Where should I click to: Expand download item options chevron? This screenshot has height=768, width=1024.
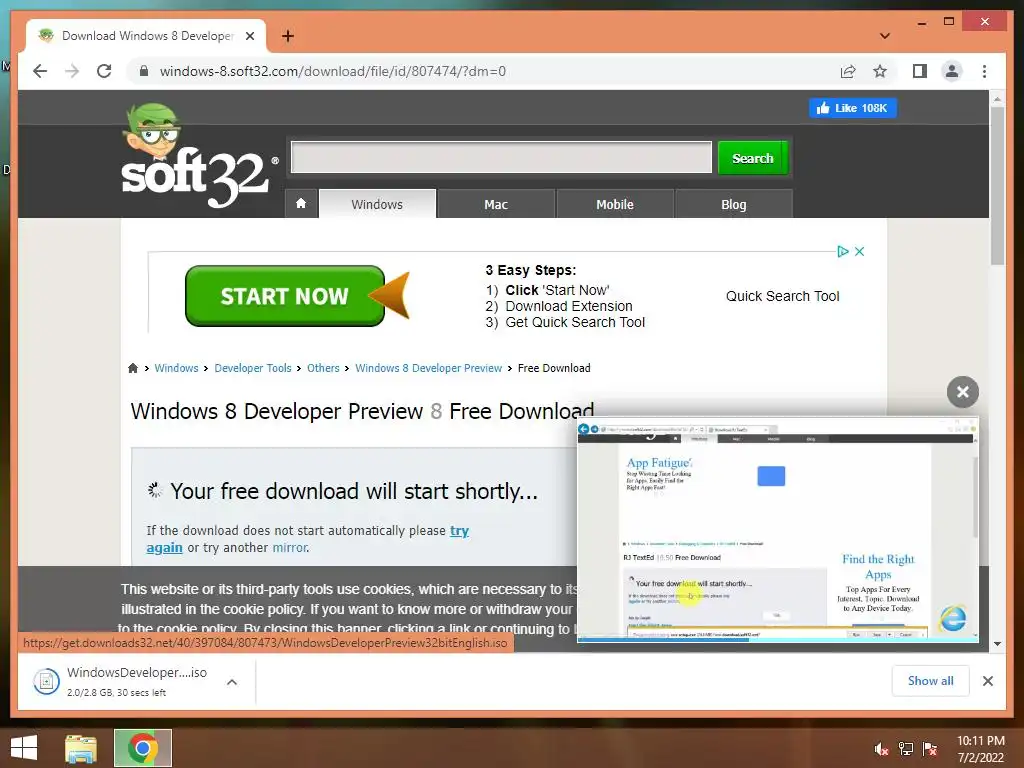pyautogui.click(x=231, y=682)
